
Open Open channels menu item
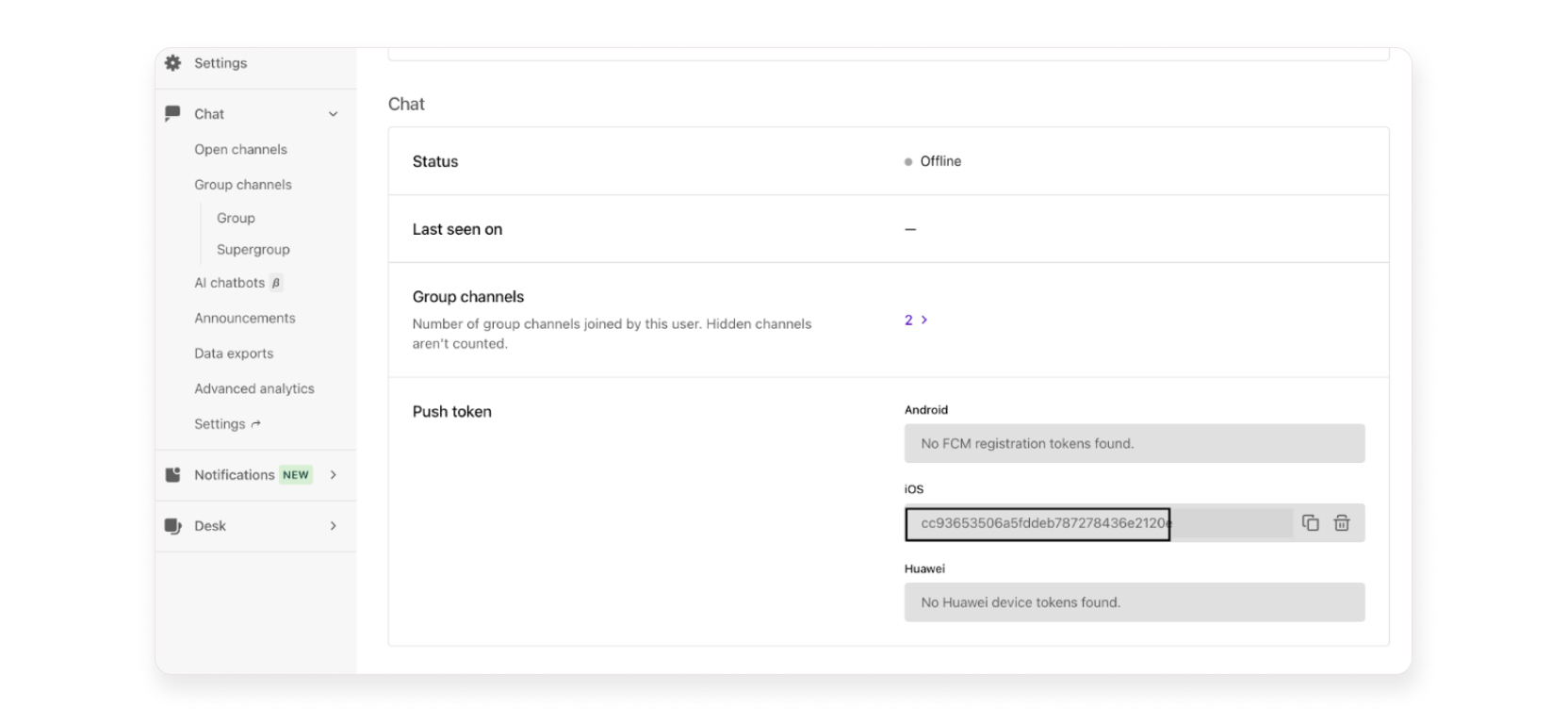[240, 150]
